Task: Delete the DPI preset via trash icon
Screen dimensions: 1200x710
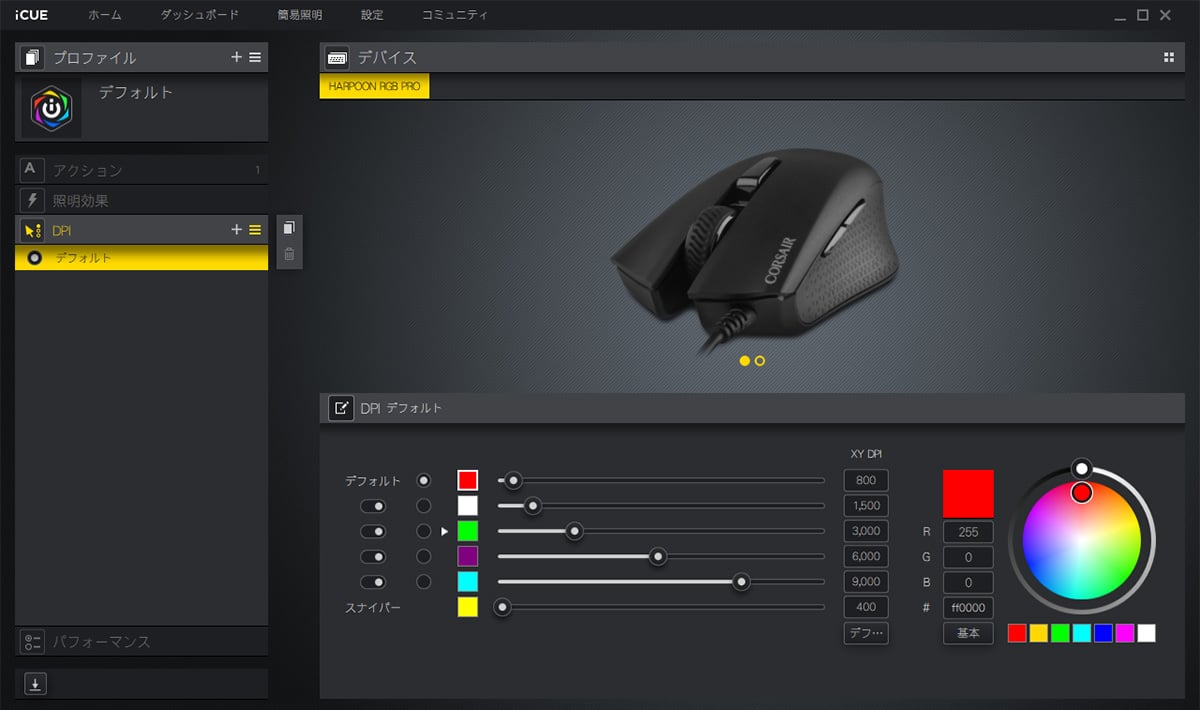Action: tap(289, 254)
